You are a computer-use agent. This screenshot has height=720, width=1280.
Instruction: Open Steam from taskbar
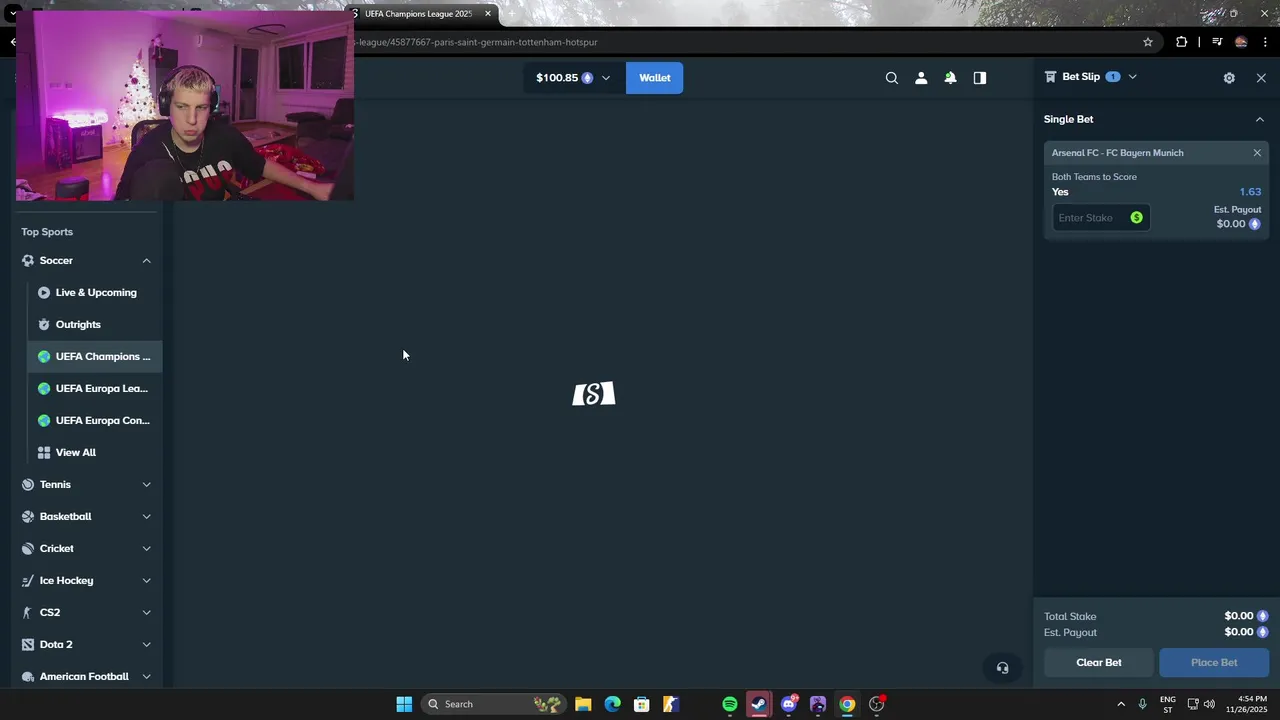(759, 704)
